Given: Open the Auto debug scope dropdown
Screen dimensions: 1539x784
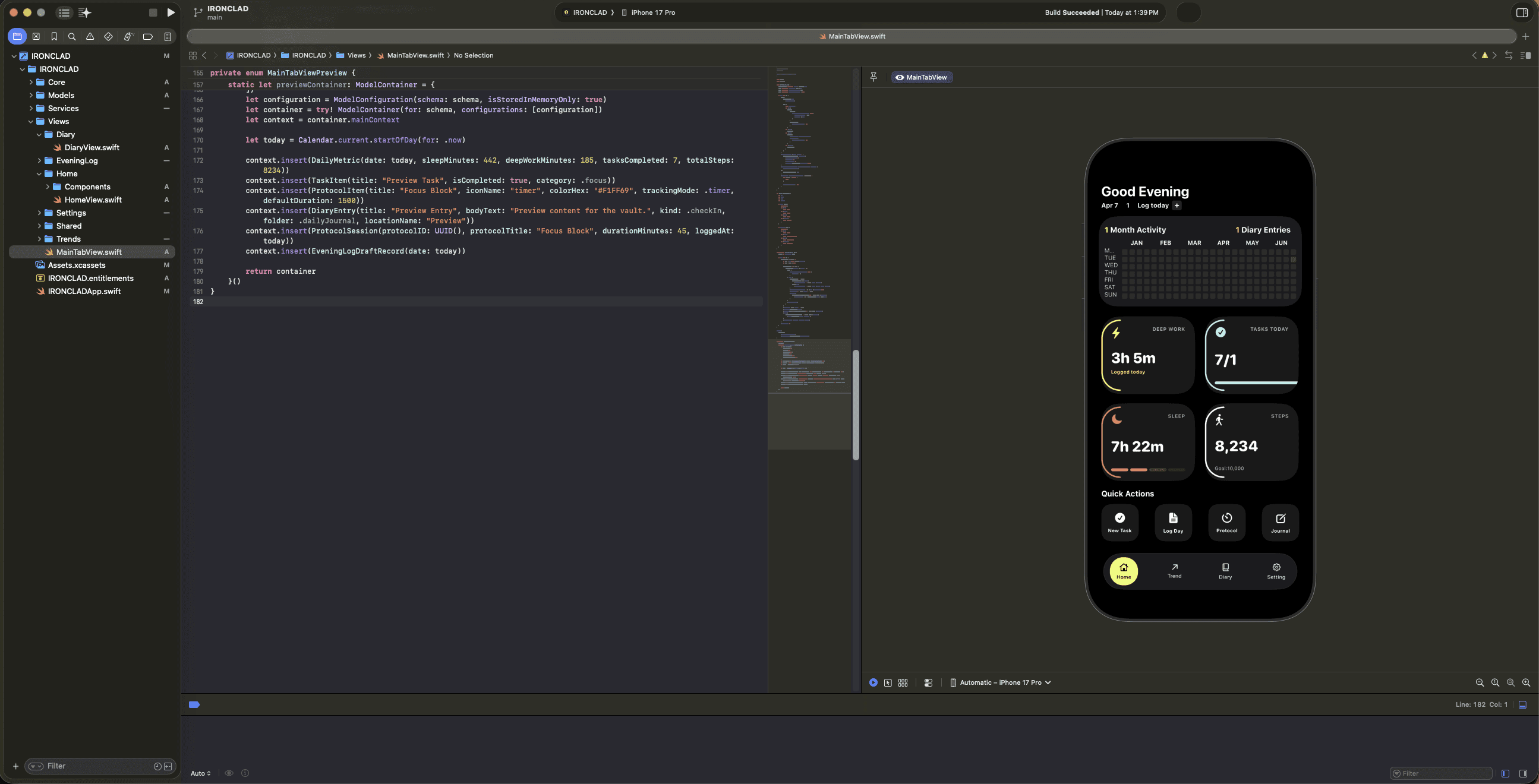Looking at the screenshot, I should tap(200, 773).
